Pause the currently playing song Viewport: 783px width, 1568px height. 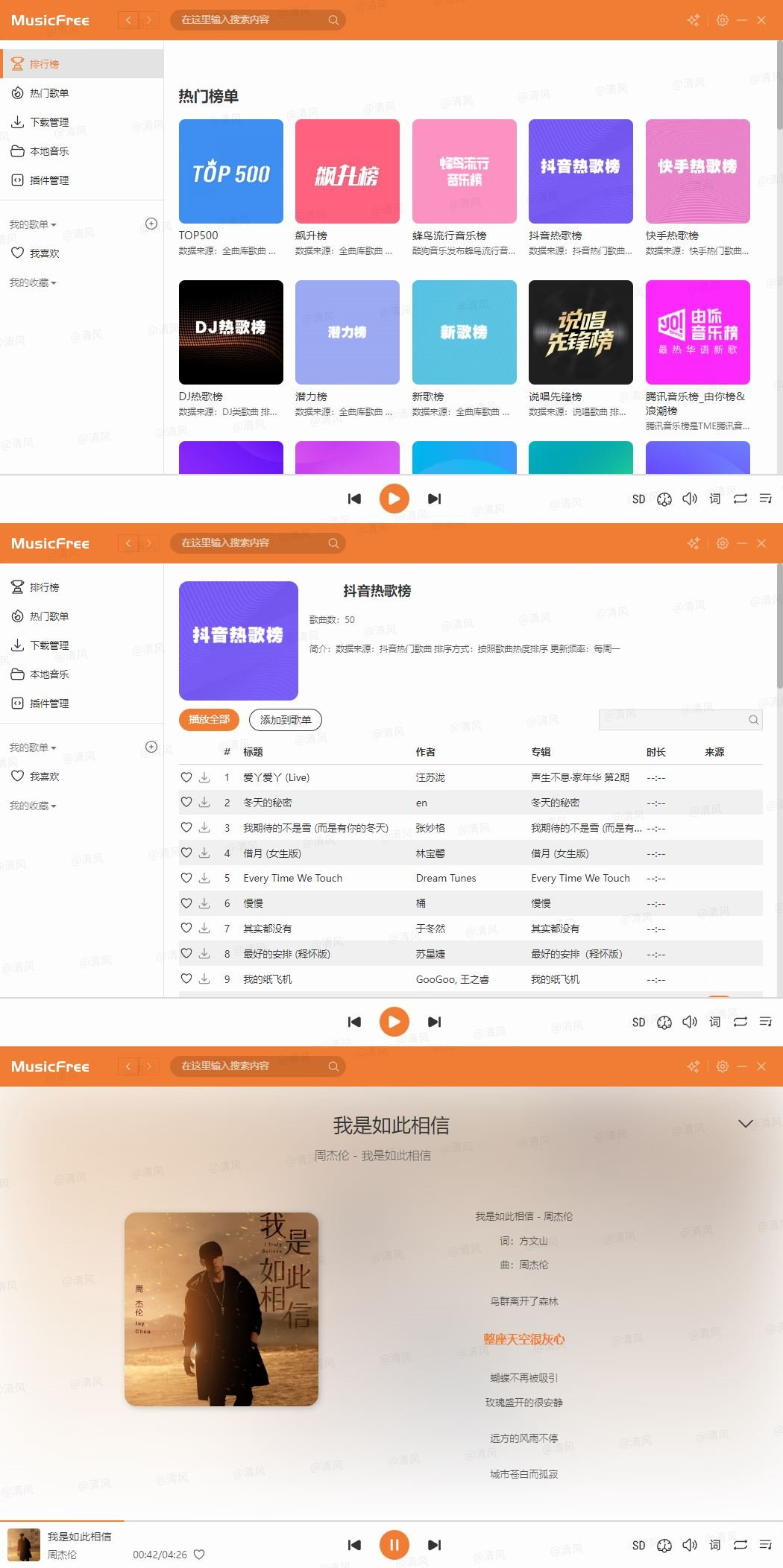click(x=394, y=1545)
